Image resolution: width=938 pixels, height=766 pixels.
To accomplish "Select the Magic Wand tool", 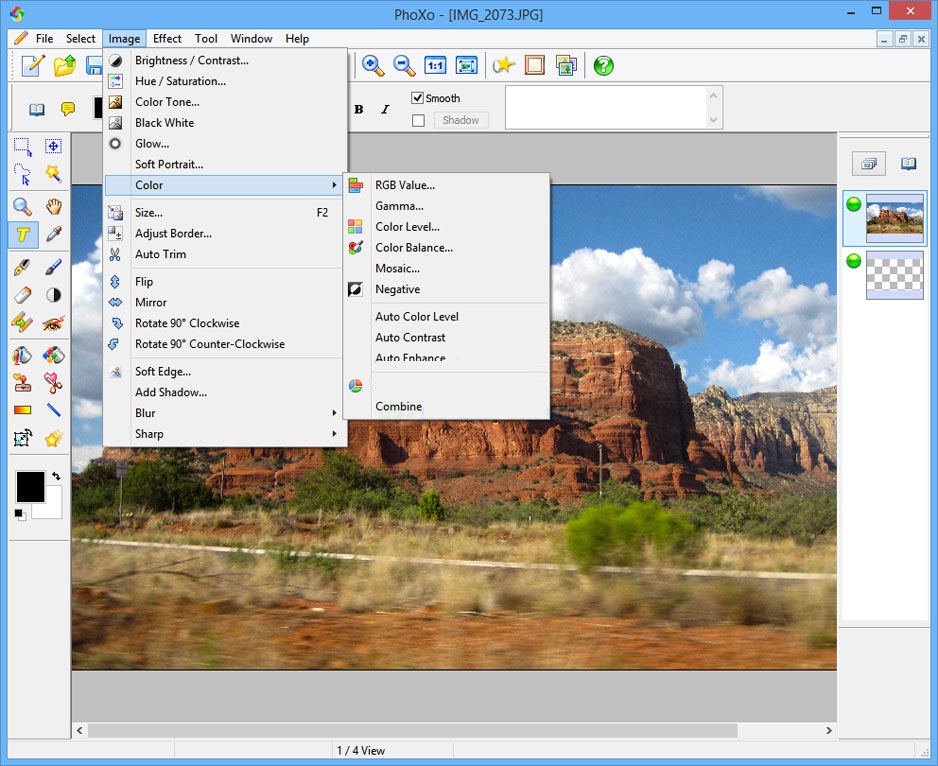I will pos(53,174).
